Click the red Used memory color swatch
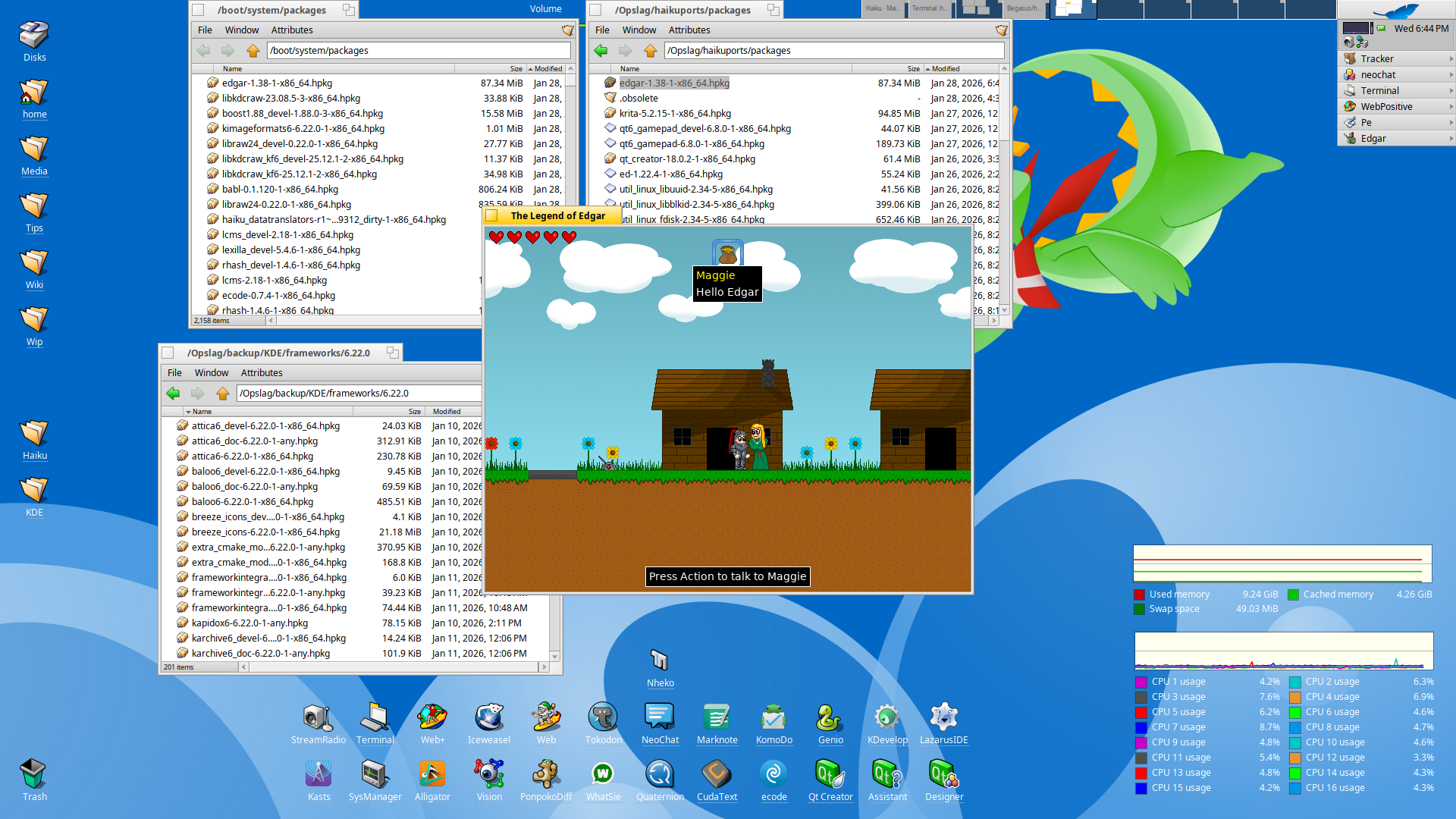Image resolution: width=1456 pixels, height=819 pixels. [1139, 595]
